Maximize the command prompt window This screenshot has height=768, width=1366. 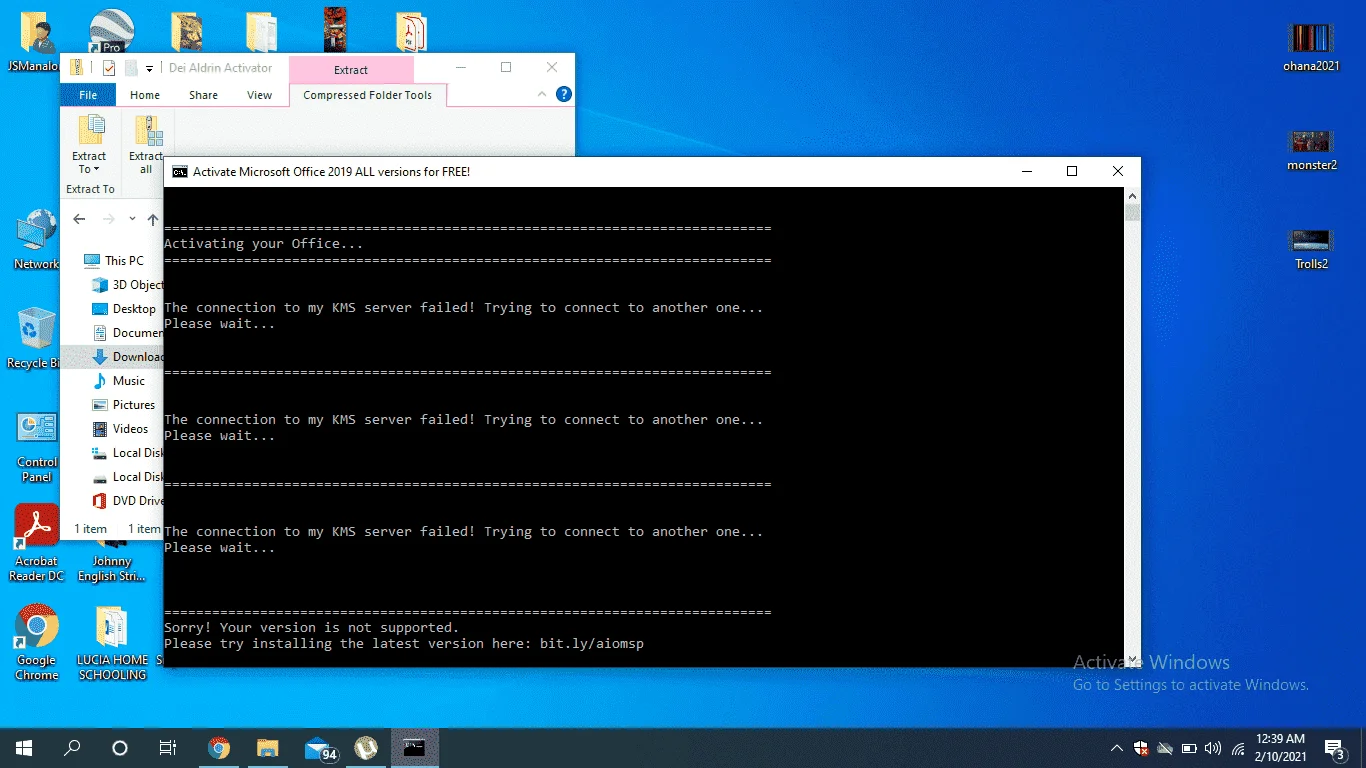point(1072,171)
